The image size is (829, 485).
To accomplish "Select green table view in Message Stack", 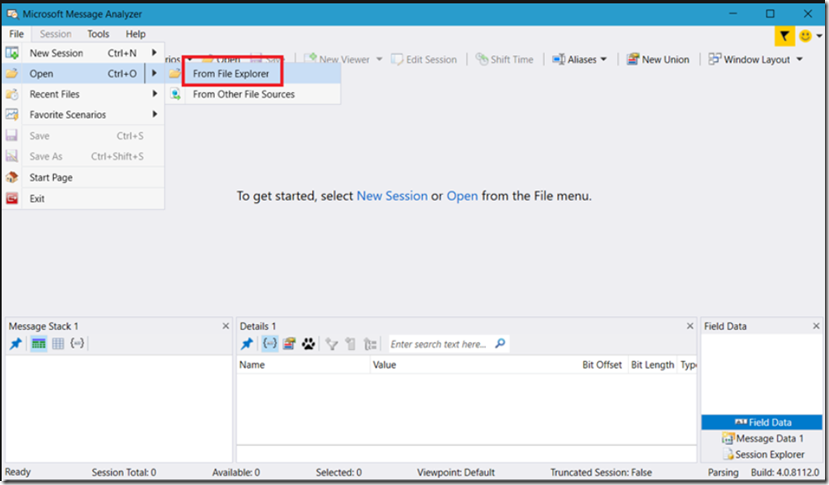I will click(x=39, y=344).
